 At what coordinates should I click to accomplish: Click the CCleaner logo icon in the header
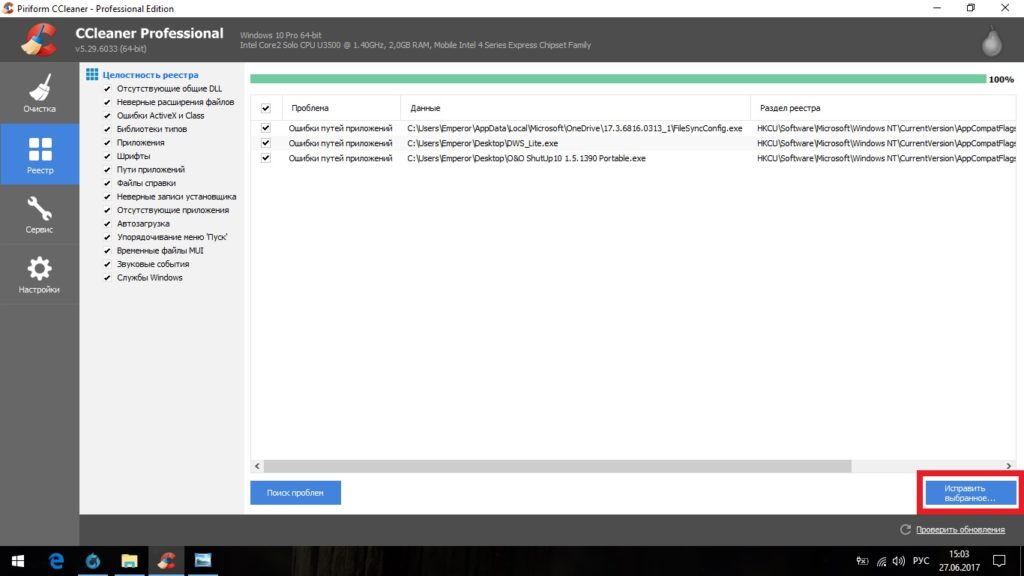pyautogui.click(x=39, y=39)
